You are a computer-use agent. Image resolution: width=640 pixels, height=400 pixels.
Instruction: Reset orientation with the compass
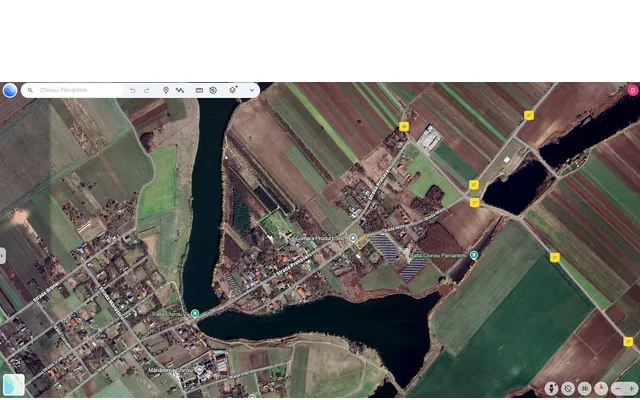(x=601, y=388)
